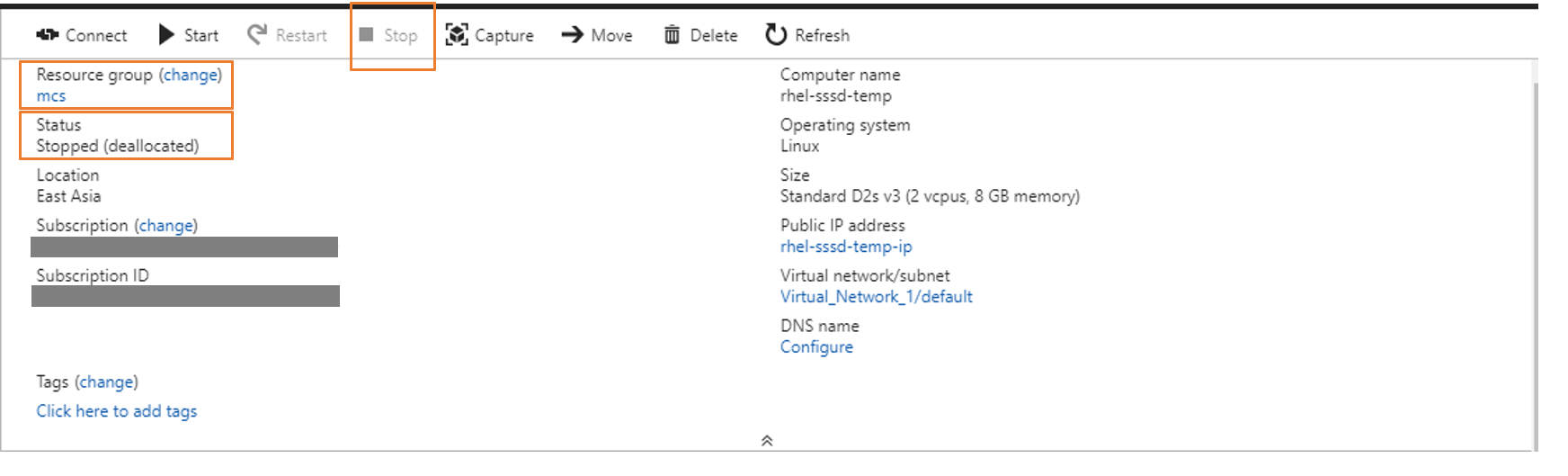Click Configure under DNS name
Screen dimensions: 1568x476
click(x=816, y=347)
